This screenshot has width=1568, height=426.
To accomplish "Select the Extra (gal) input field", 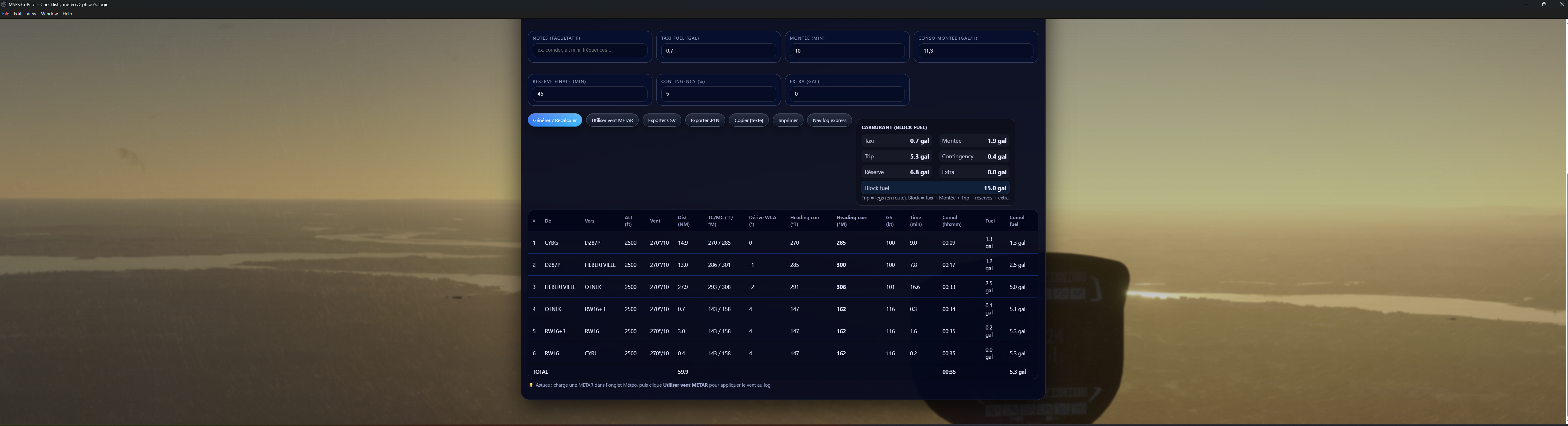I will [x=847, y=94].
